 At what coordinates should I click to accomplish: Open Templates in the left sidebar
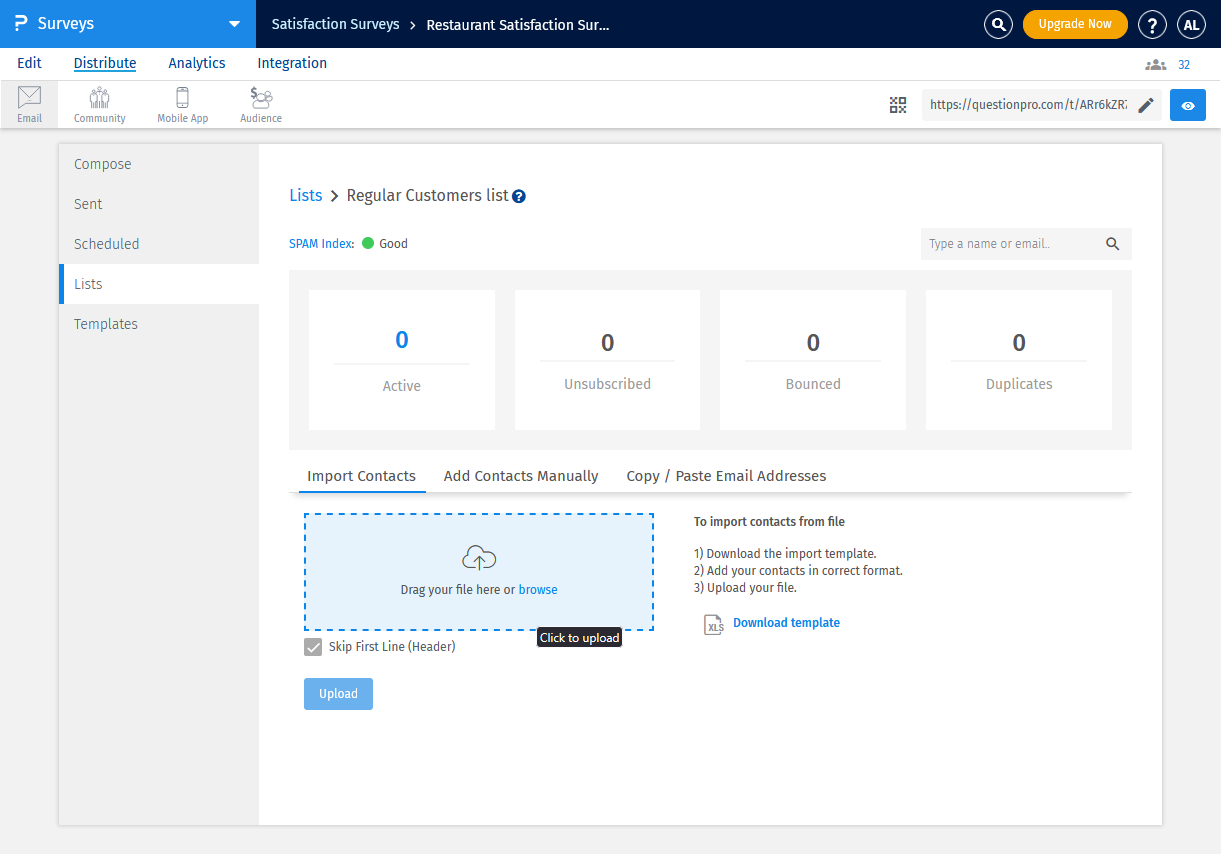[x=106, y=324]
